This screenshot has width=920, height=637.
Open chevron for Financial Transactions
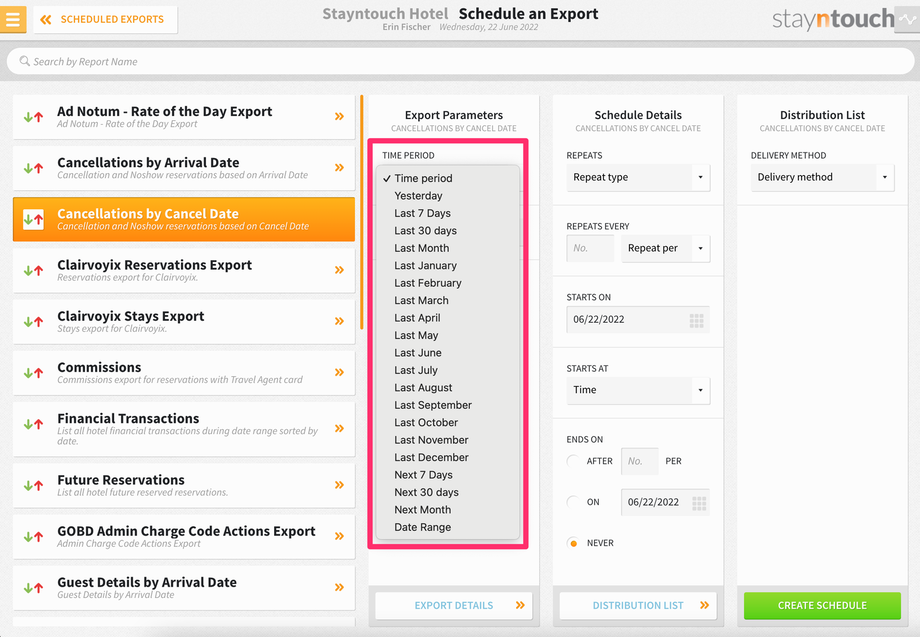point(339,428)
